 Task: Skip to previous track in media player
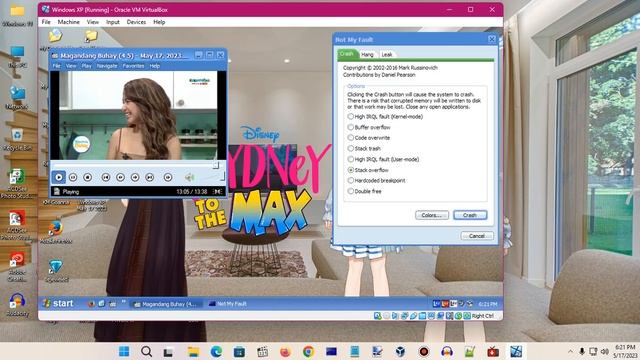click(106, 177)
